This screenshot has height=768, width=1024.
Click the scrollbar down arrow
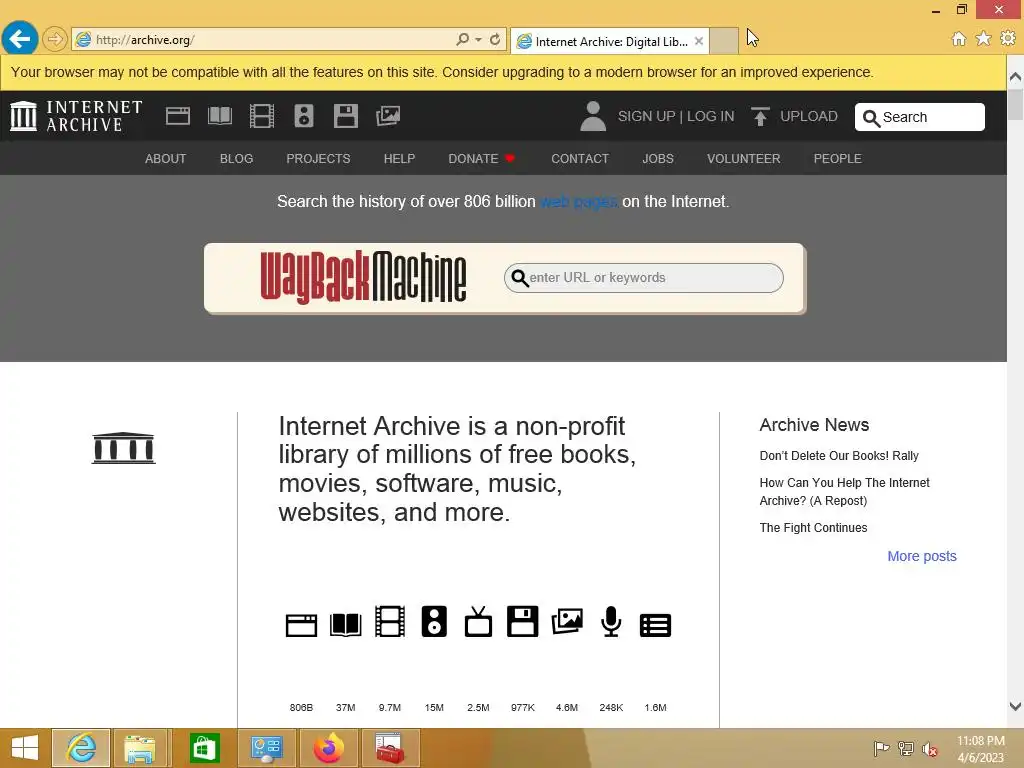[x=1015, y=706]
